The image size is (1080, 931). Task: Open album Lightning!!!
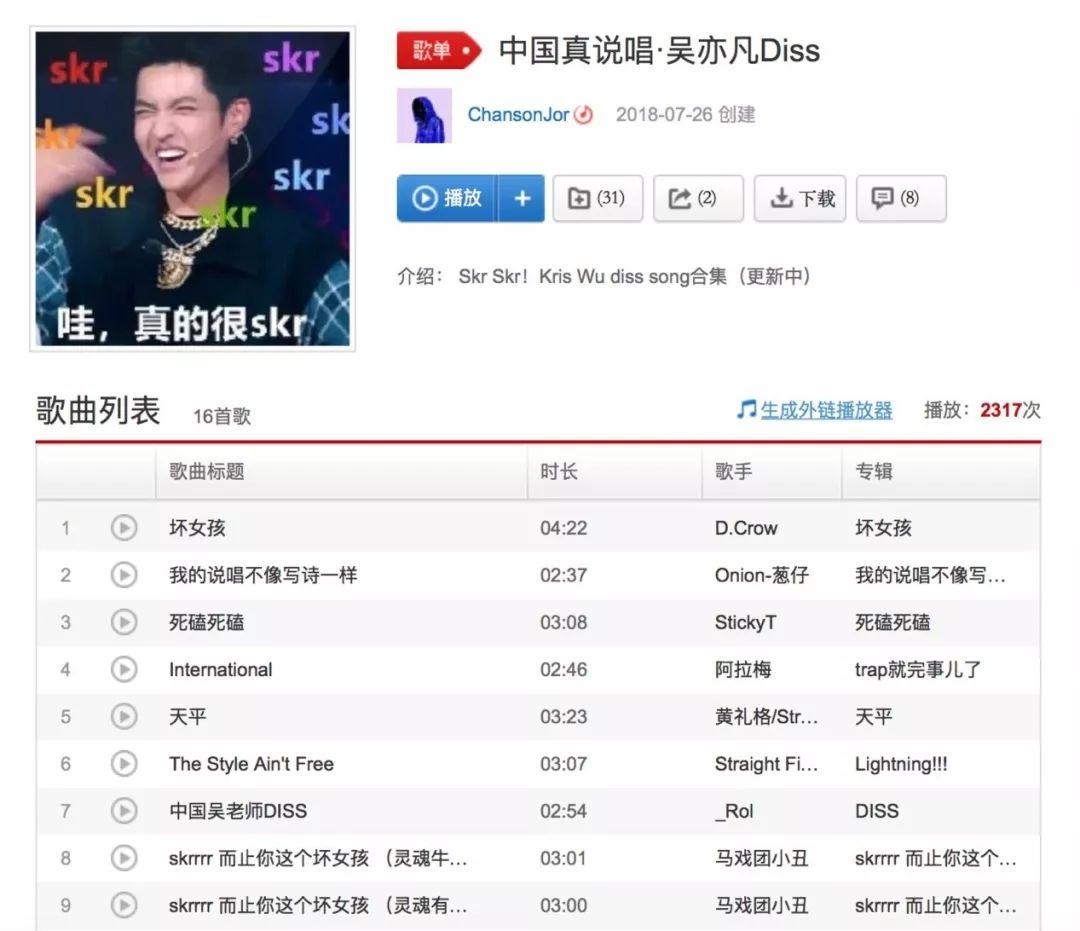pyautogui.click(x=901, y=764)
